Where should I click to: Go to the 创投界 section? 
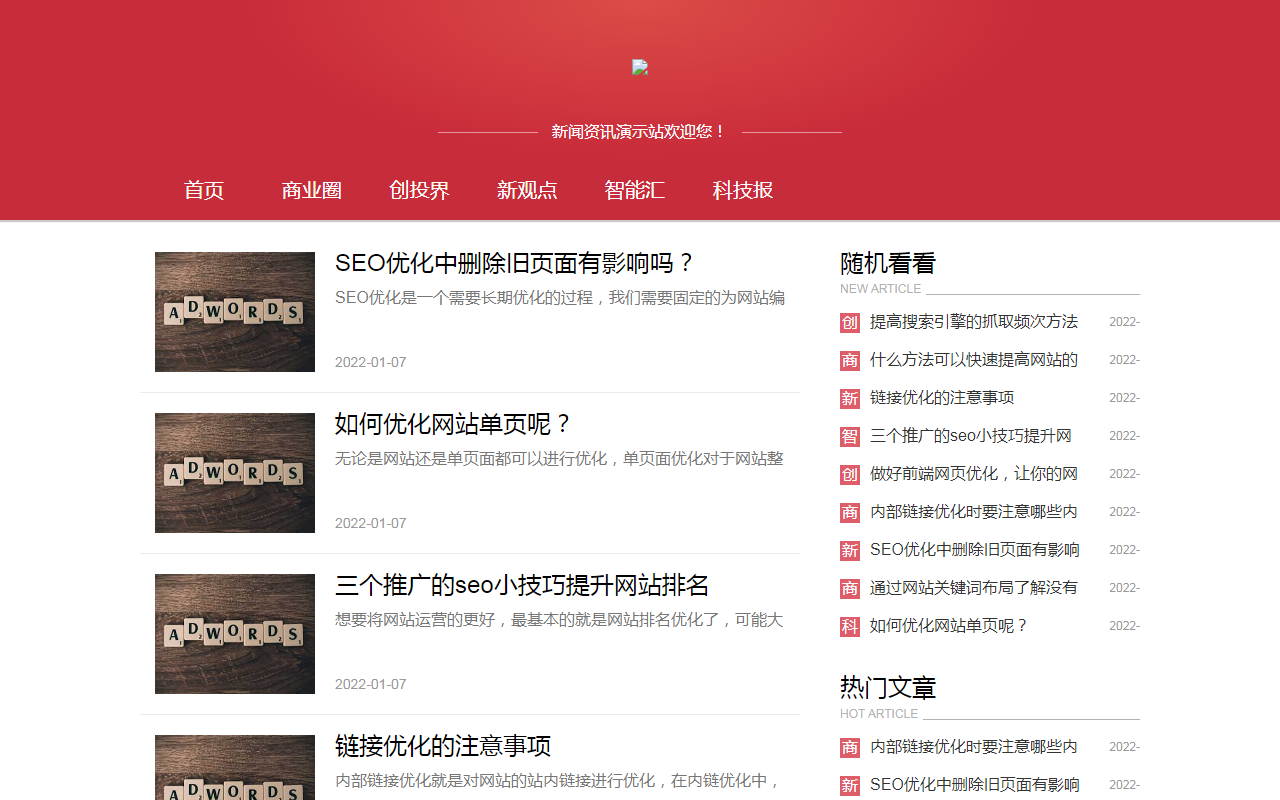(419, 190)
